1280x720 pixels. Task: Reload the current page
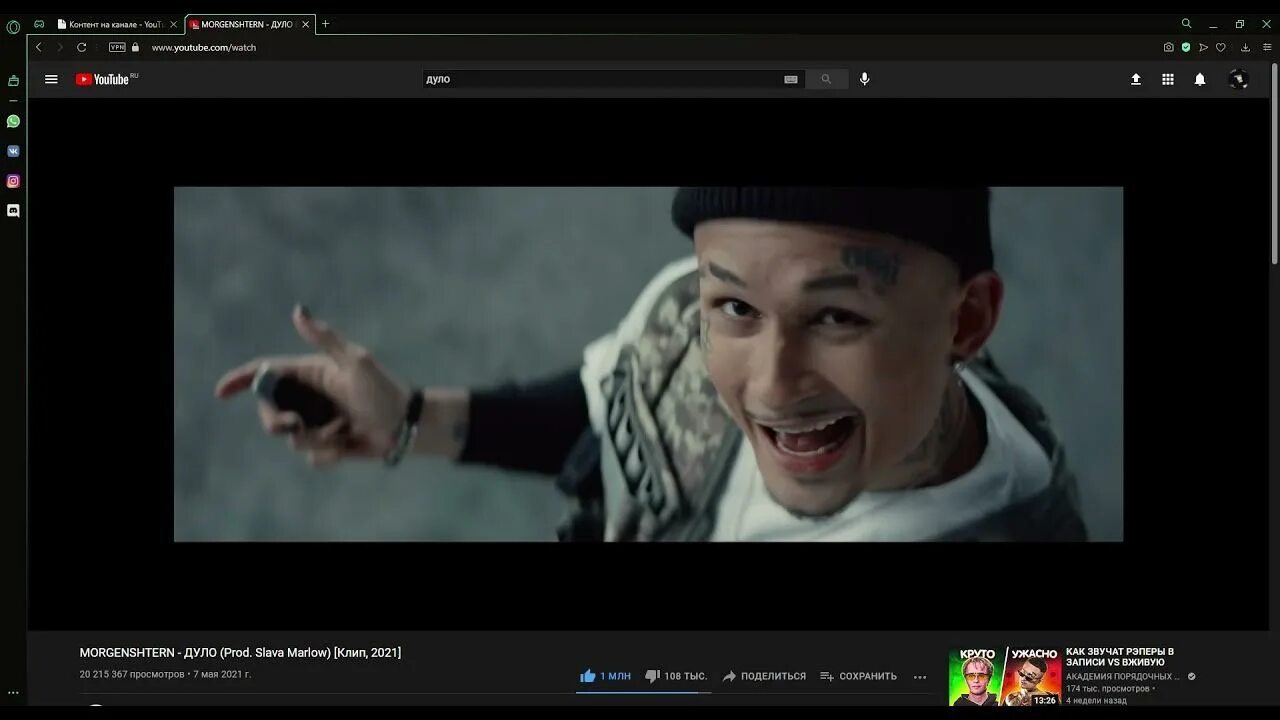coord(82,47)
